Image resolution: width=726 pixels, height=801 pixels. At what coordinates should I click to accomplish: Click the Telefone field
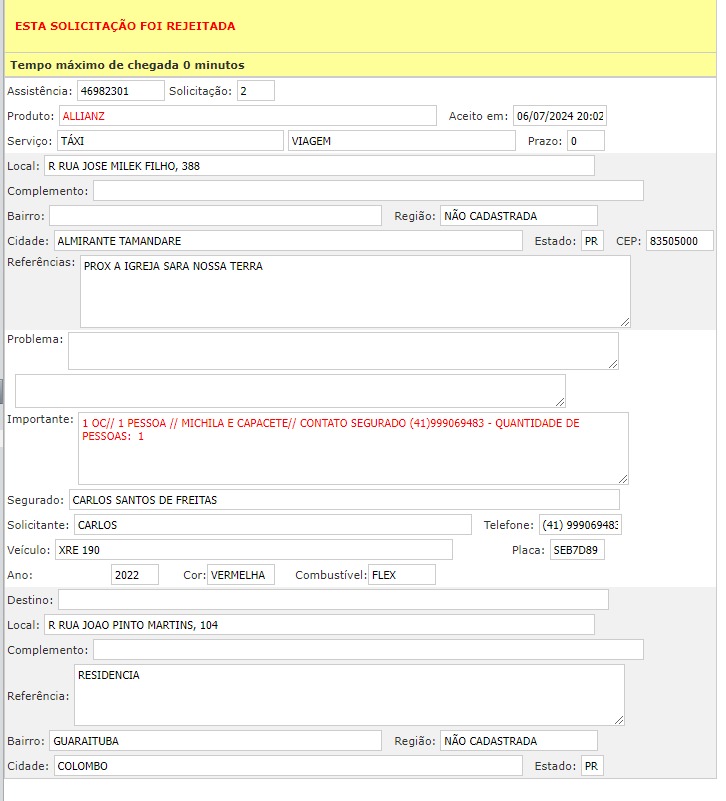coord(579,525)
